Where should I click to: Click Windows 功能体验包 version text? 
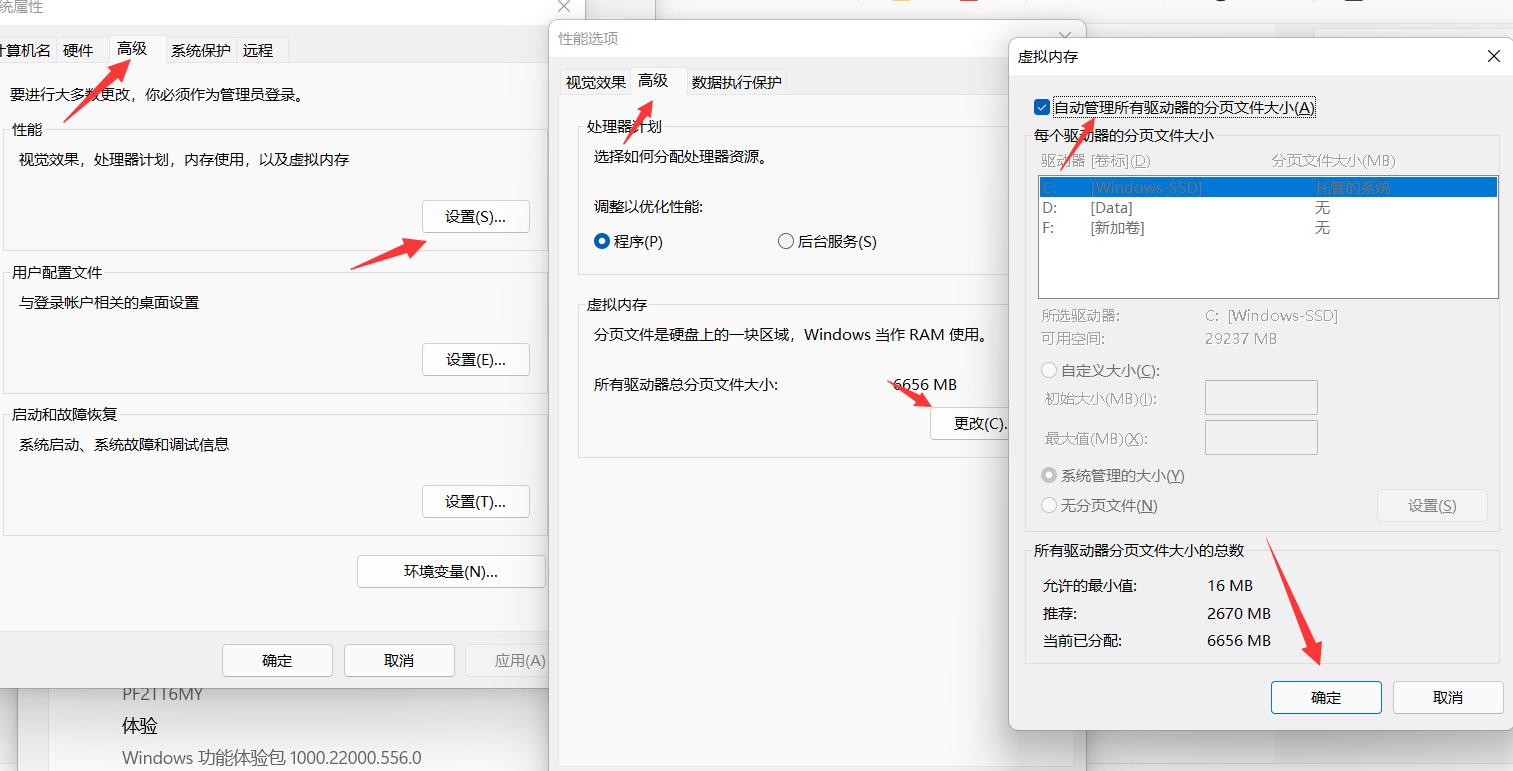(272, 757)
